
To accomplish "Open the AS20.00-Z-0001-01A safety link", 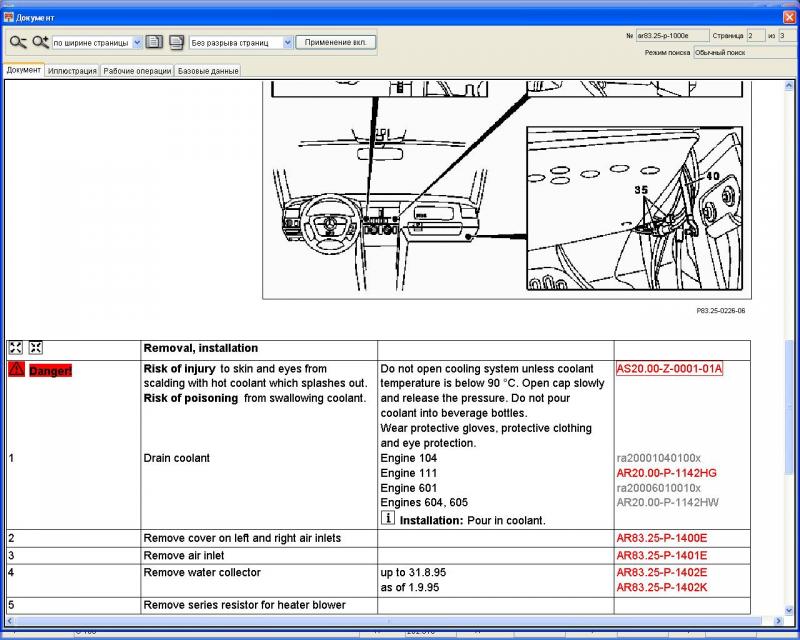I will pos(669,368).
